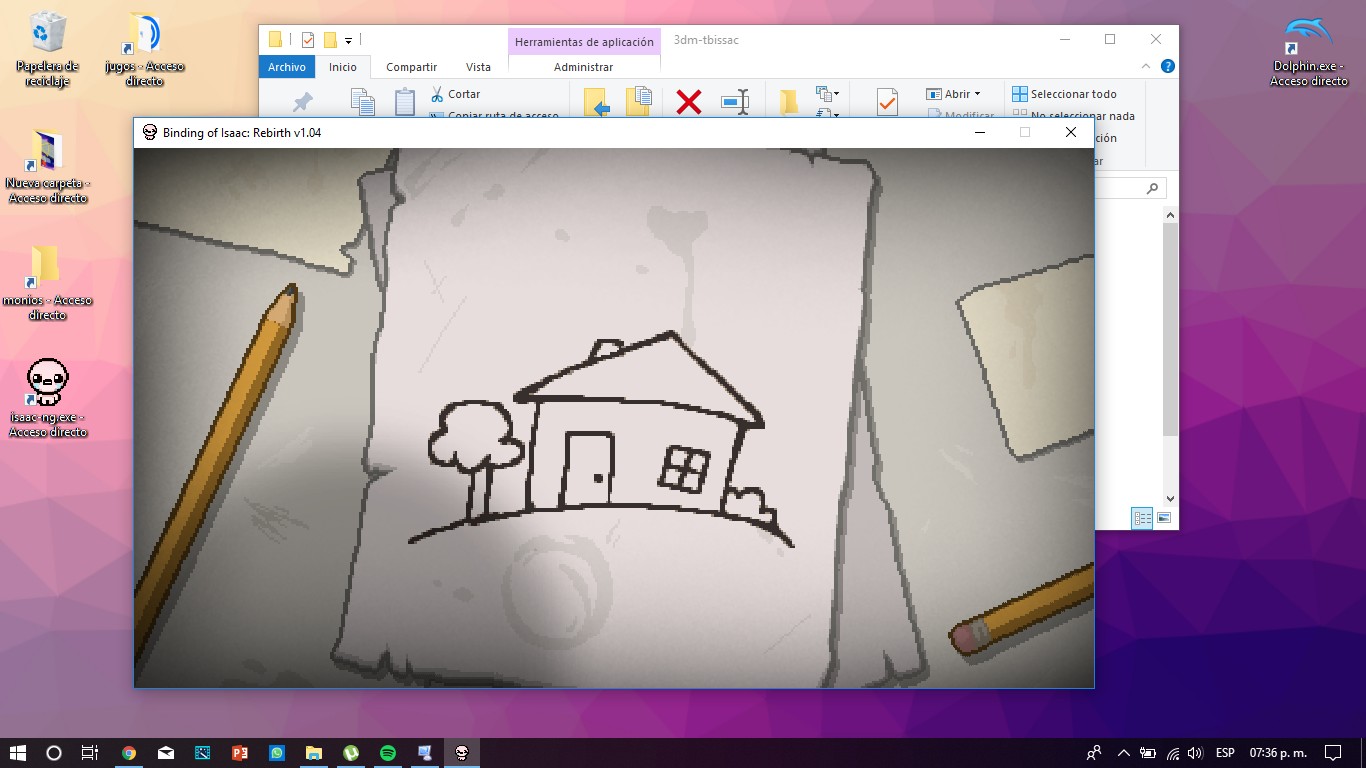Click Seleccionar todo in Explorer ribbon
The width and height of the screenshot is (1366, 768).
pyautogui.click(x=1064, y=94)
